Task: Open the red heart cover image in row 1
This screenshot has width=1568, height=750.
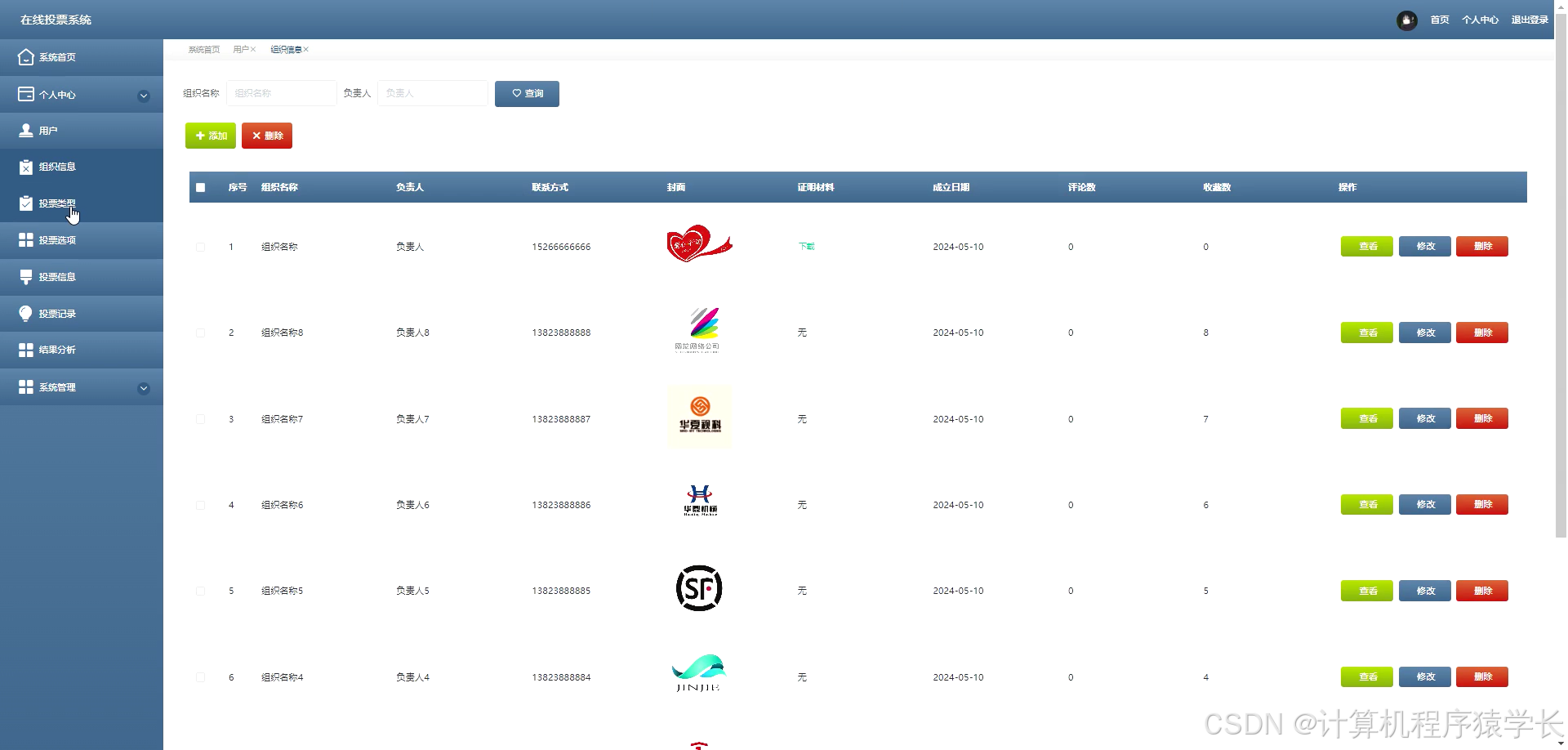Action: click(x=699, y=243)
